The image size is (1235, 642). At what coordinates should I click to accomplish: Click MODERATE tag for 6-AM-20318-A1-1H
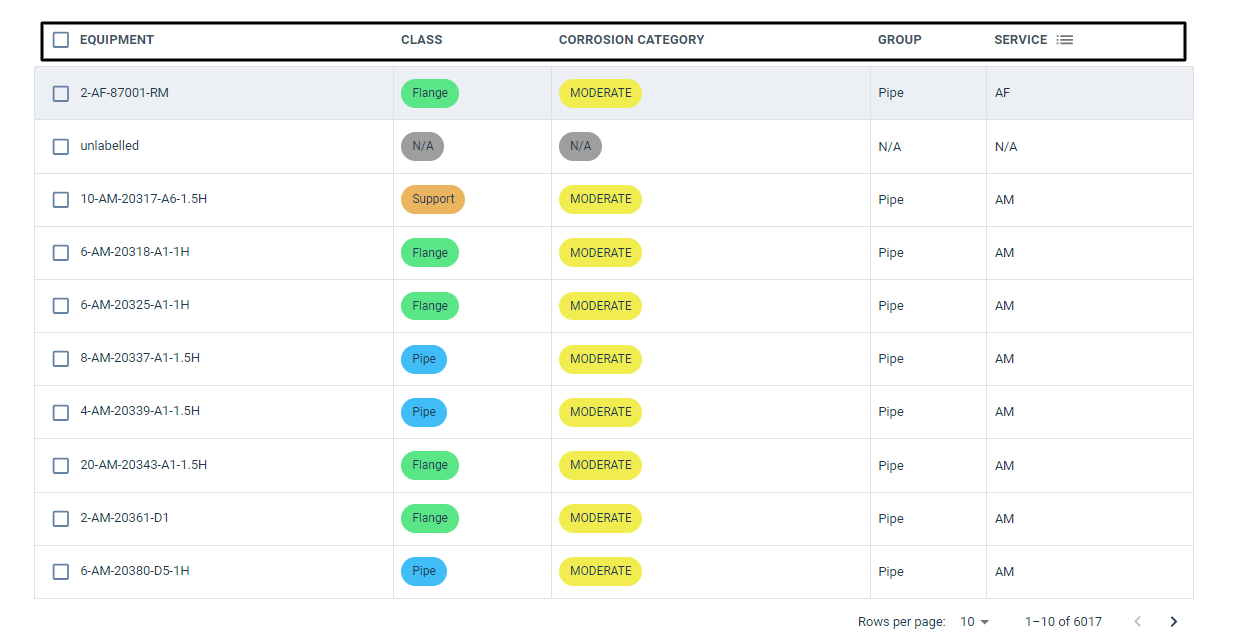600,253
